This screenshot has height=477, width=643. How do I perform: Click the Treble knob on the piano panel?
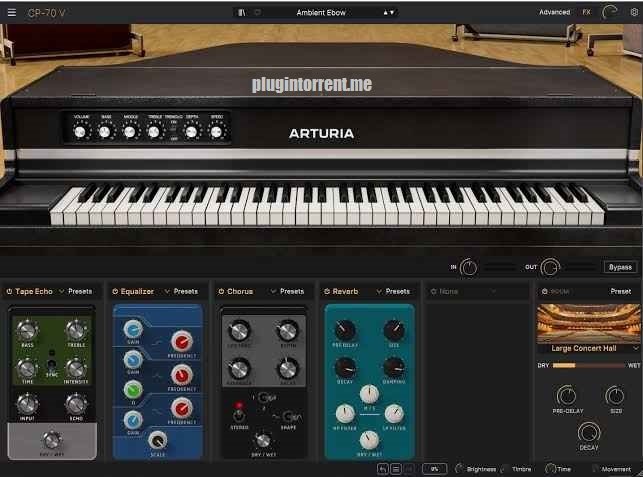(x=154, y=132)
